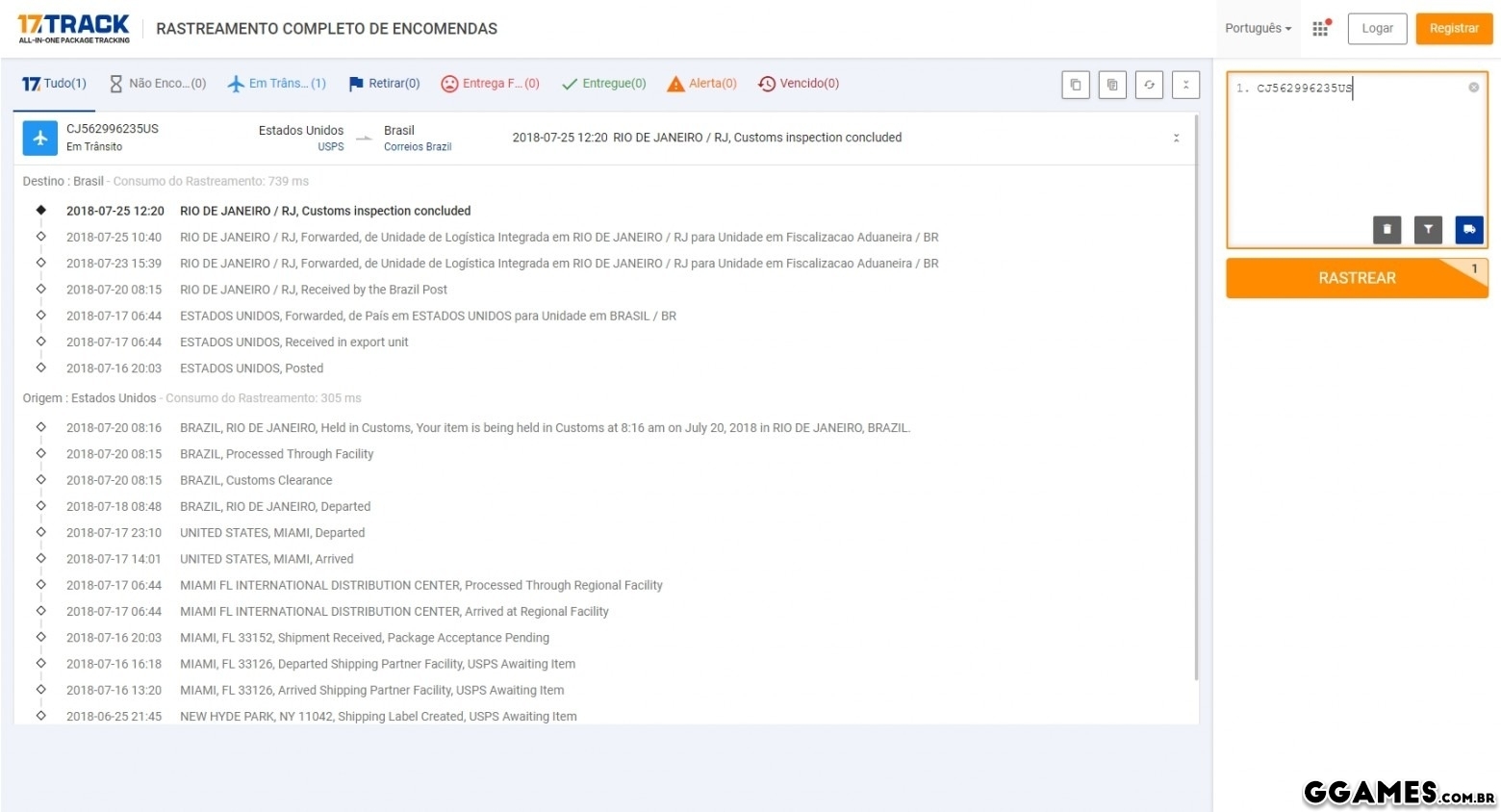
Task: Open the apps grid icon beside Português
Action: [x=1320, y=29]
